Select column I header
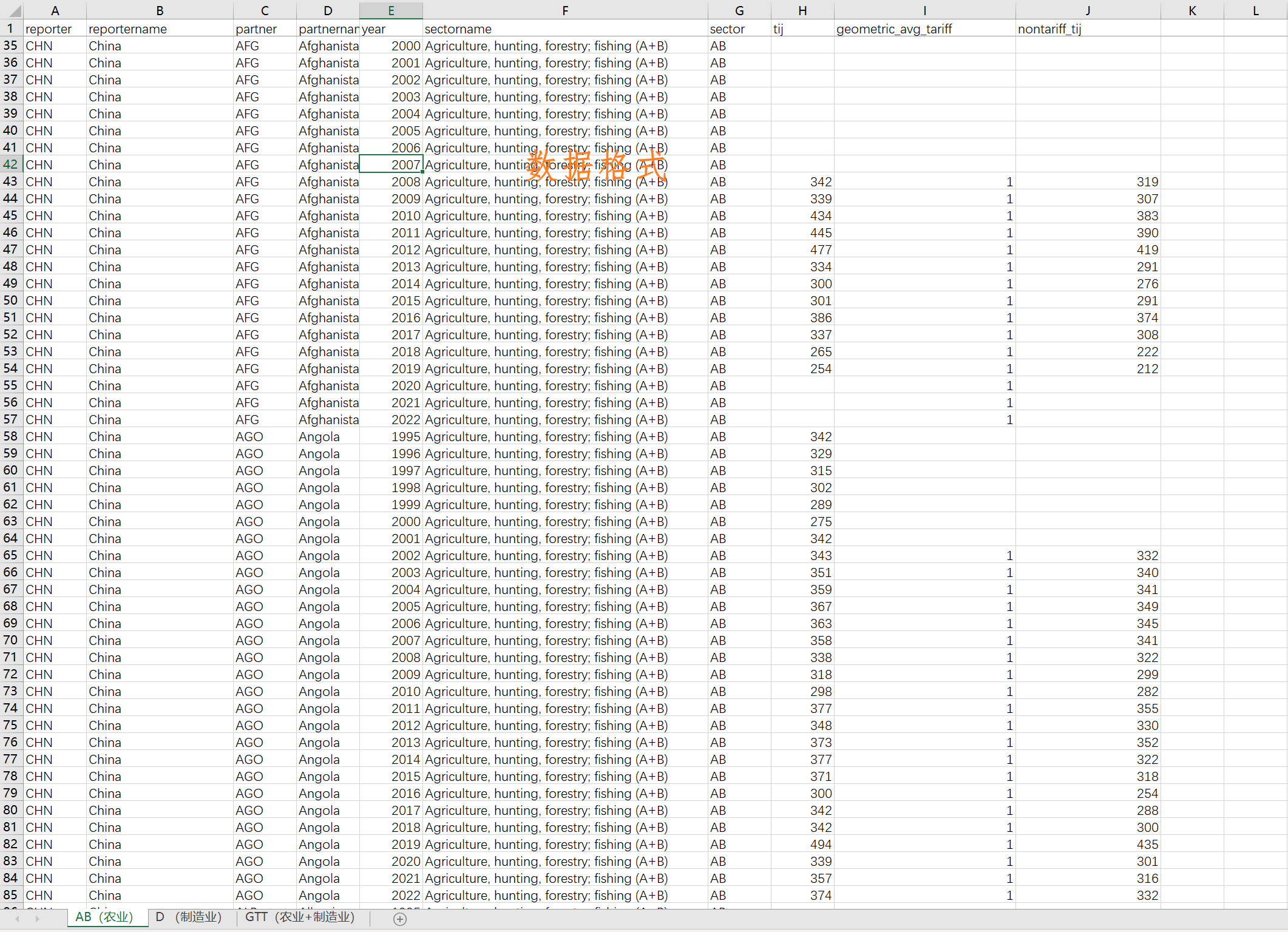The image size is (1288, 932). click(x=924, y=10)
